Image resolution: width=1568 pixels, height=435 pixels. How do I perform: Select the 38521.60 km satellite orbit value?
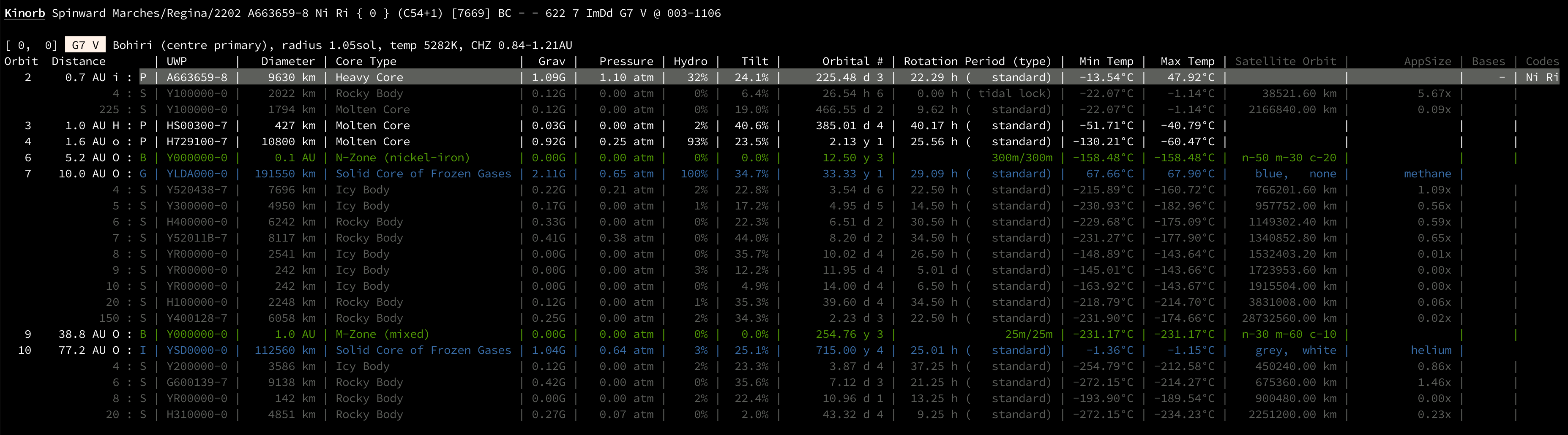[x=1299, y=94]
